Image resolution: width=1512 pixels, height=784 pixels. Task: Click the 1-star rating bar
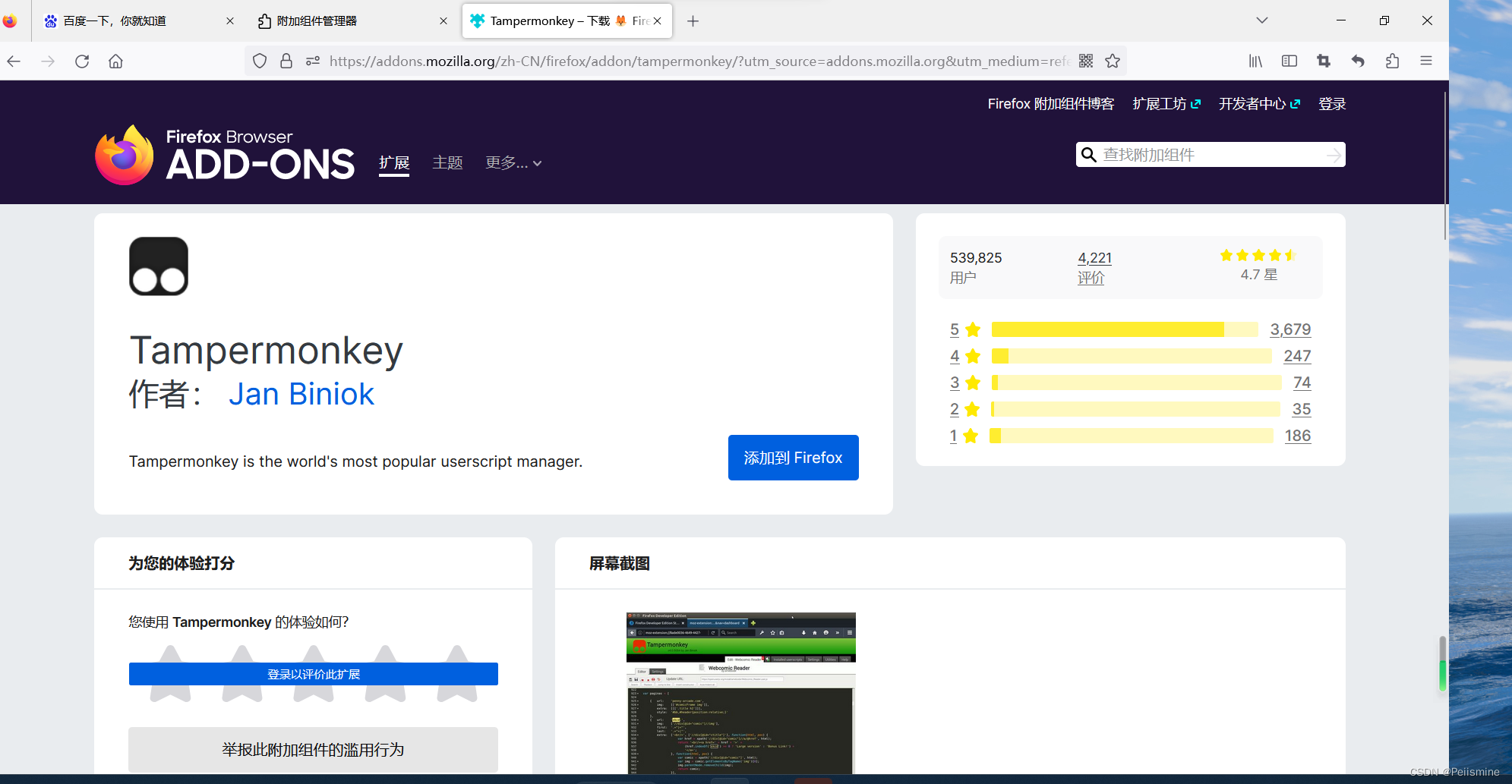(1132, 436)
